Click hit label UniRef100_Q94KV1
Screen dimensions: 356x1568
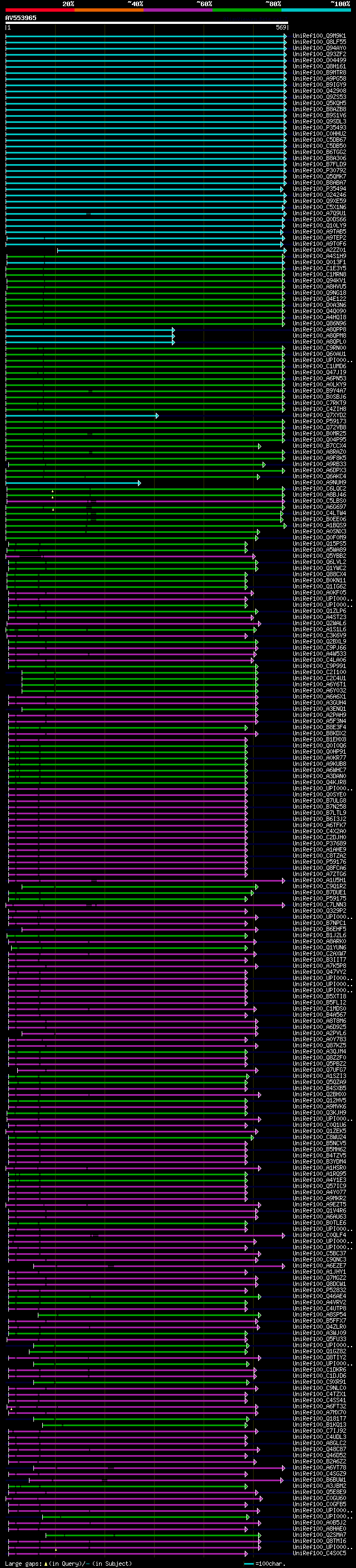coord(319,280)
